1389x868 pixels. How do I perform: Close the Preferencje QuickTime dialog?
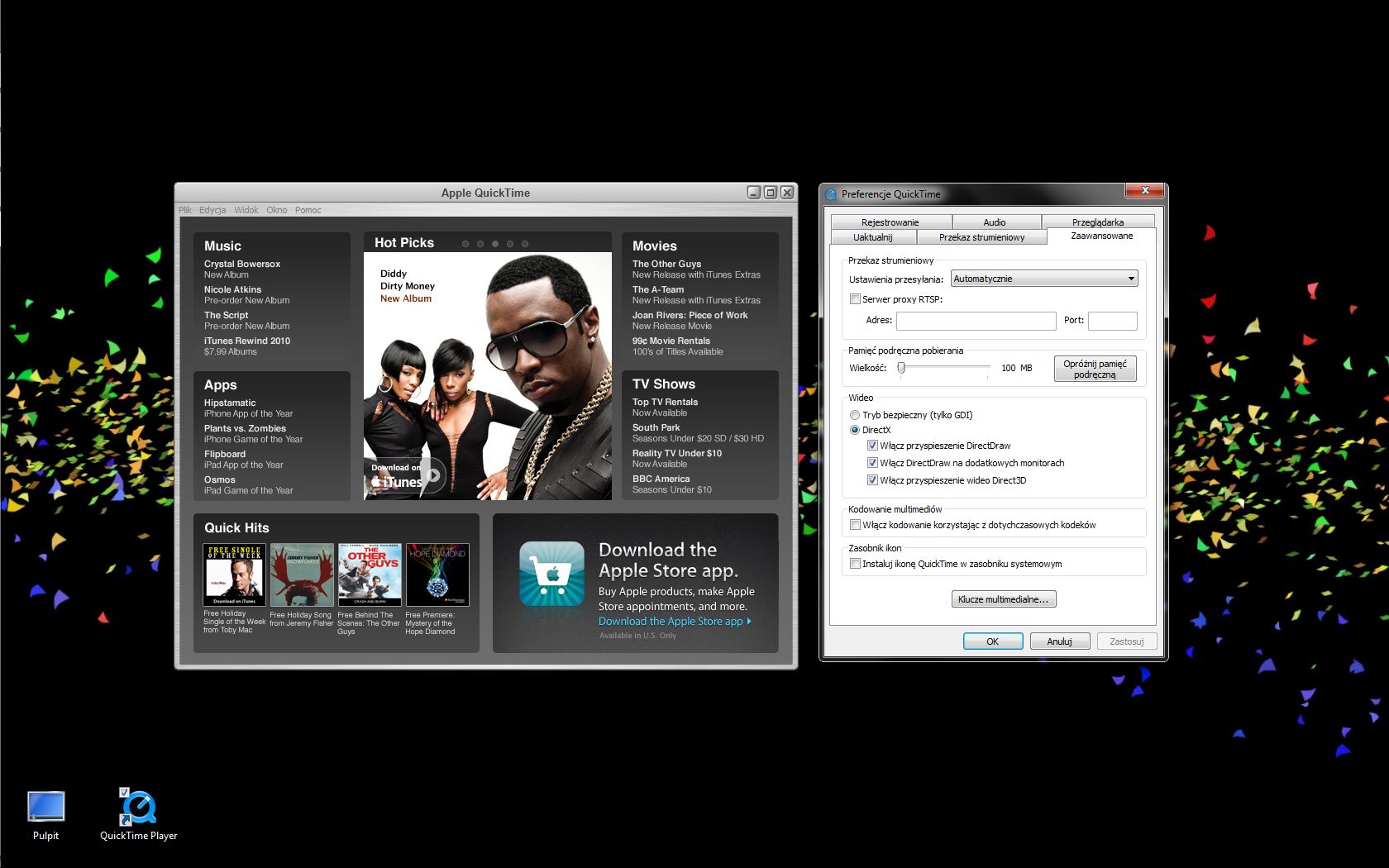(x=1145, y=191)
